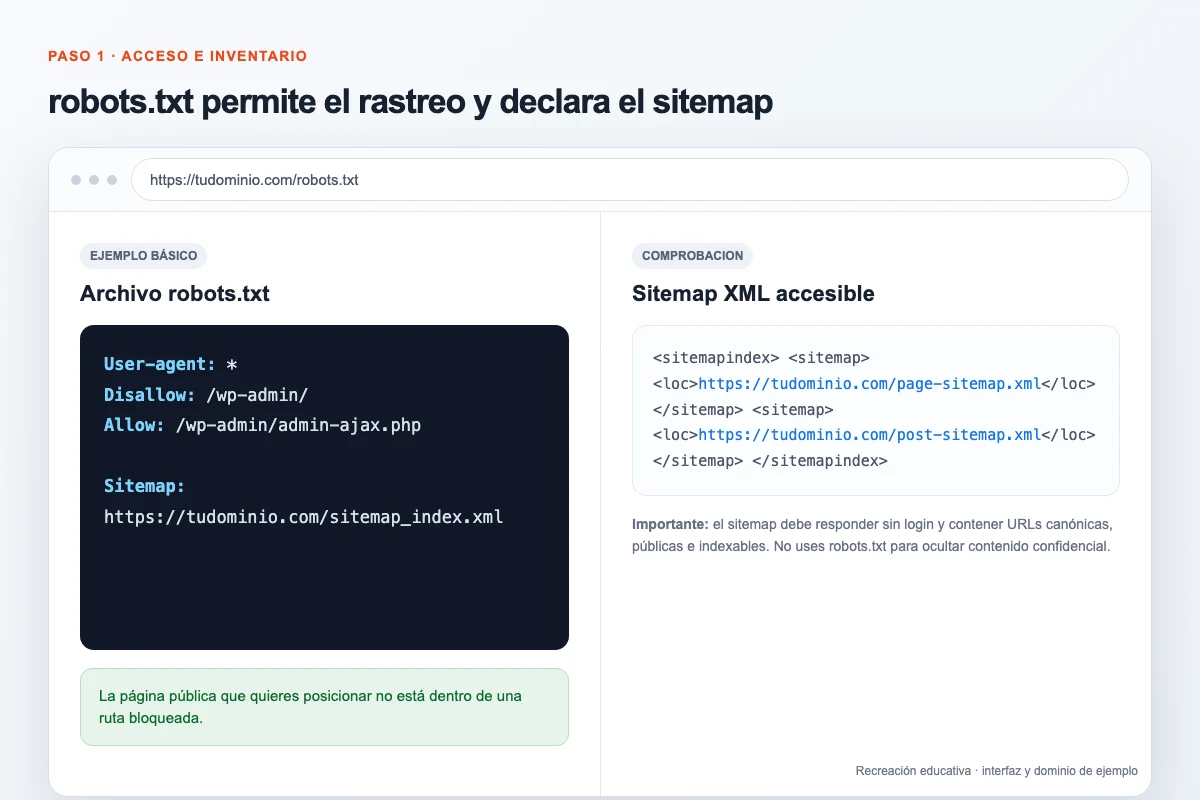This screenshot has height=800, width=1200.
Task: Click the main title about robots.txt
Action: 410,103
